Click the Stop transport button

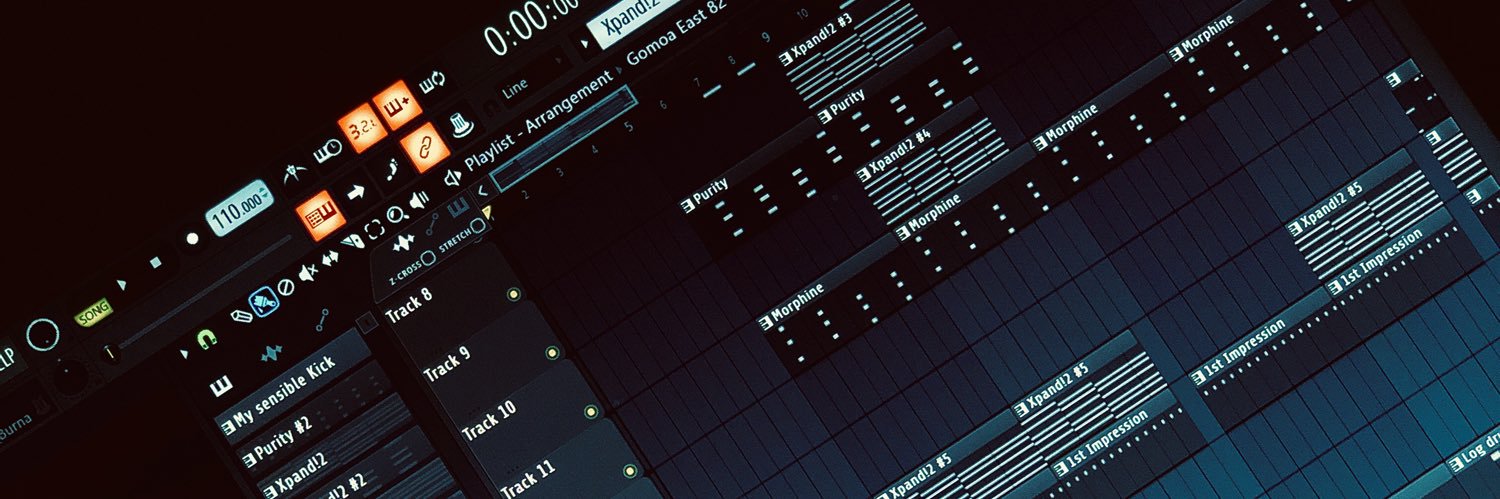pyautogui.click(x=155, y=263)
